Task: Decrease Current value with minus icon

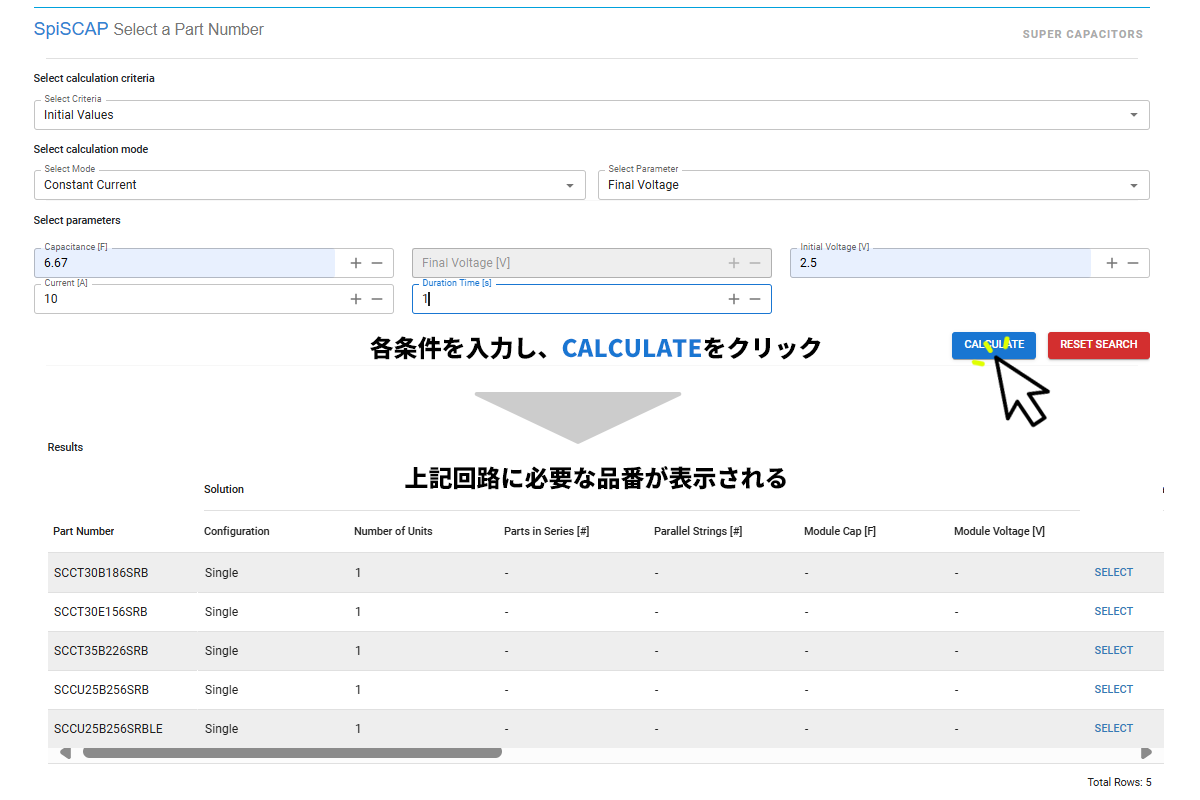Action: pos(377,298)
